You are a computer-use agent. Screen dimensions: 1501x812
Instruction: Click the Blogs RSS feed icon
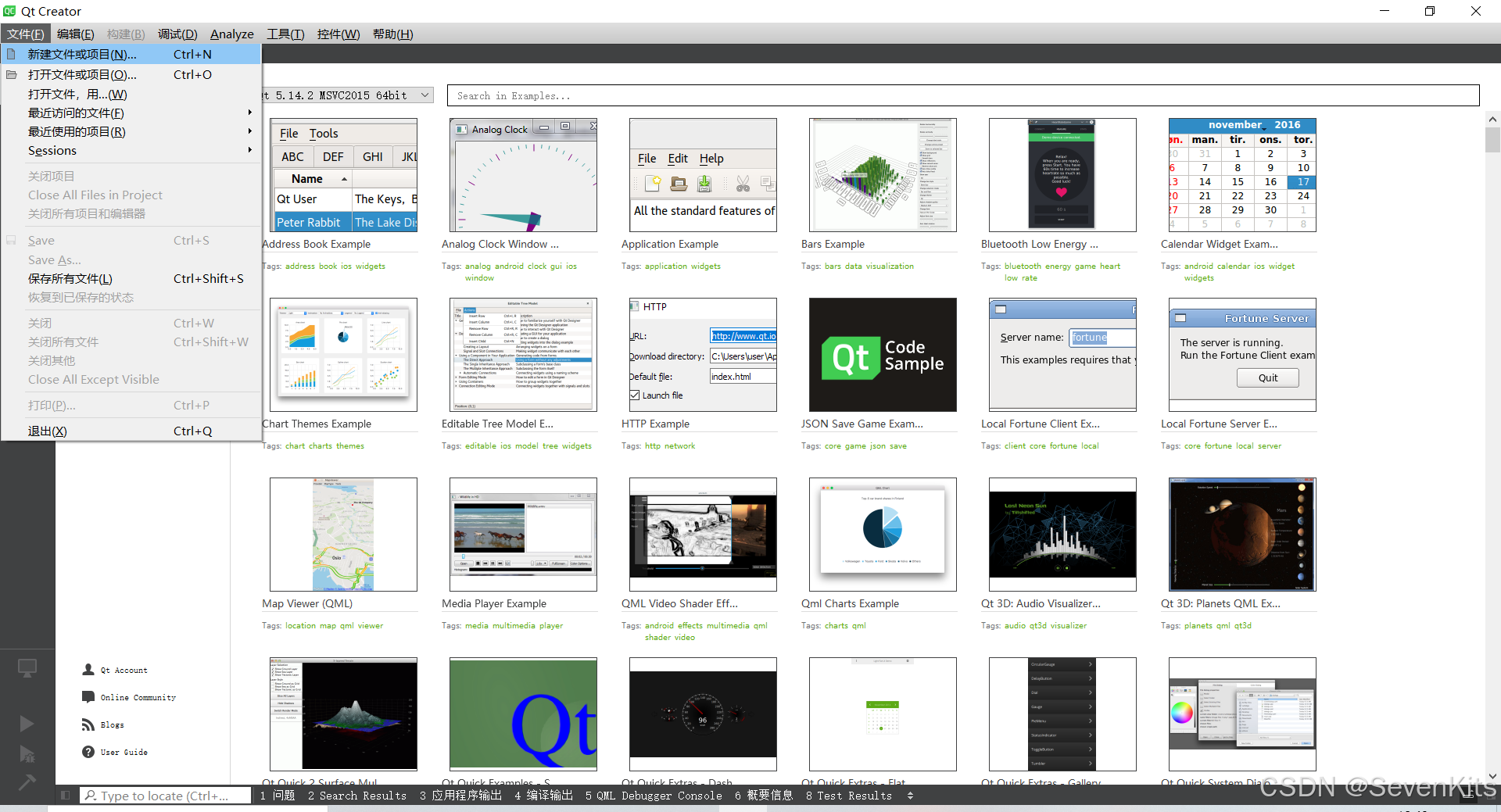88,724
